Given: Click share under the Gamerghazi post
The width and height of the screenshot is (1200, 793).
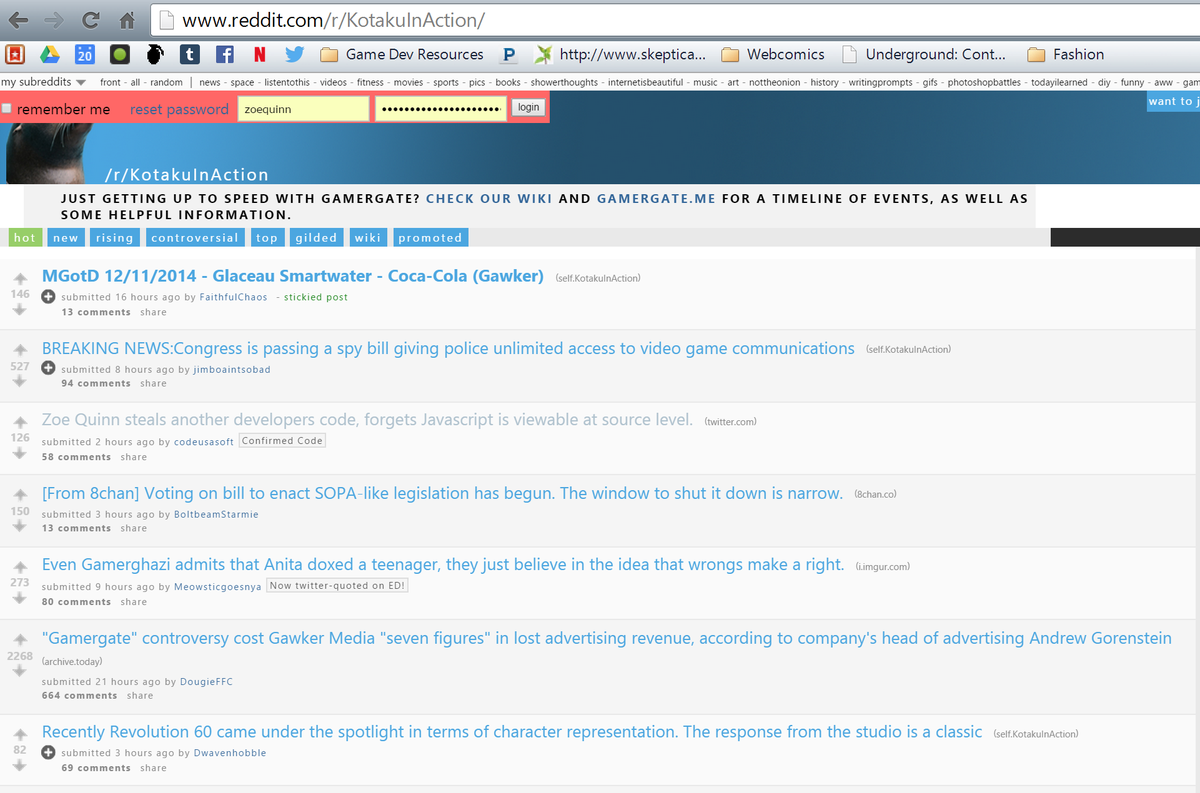Looking at the screenshot, I should (133, 602).
